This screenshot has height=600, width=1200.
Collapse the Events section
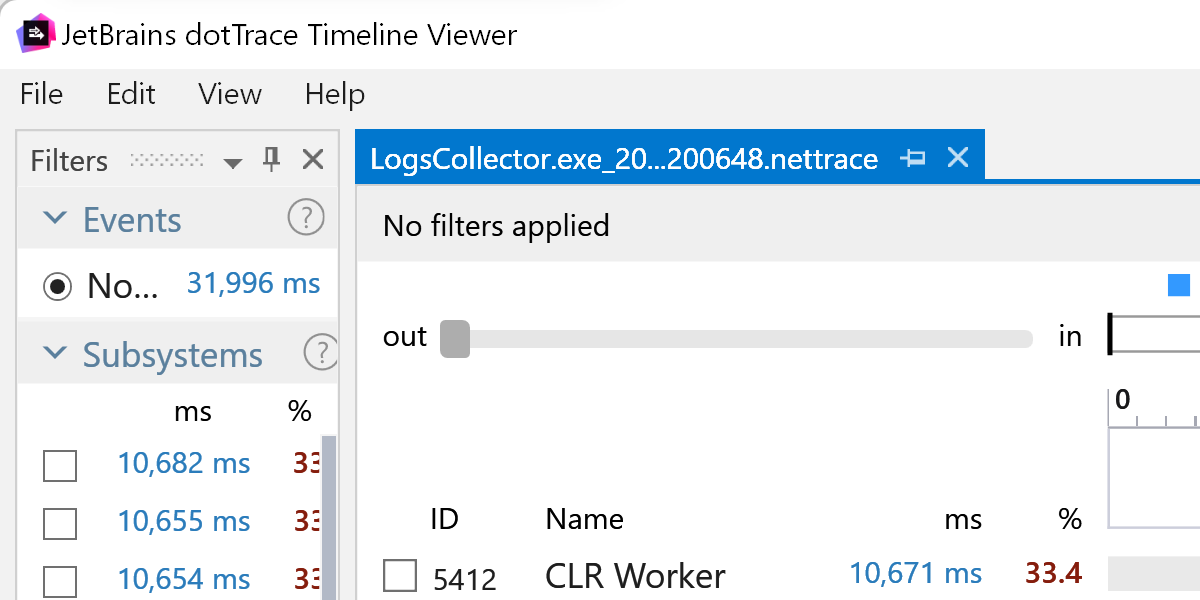point(57,219)
